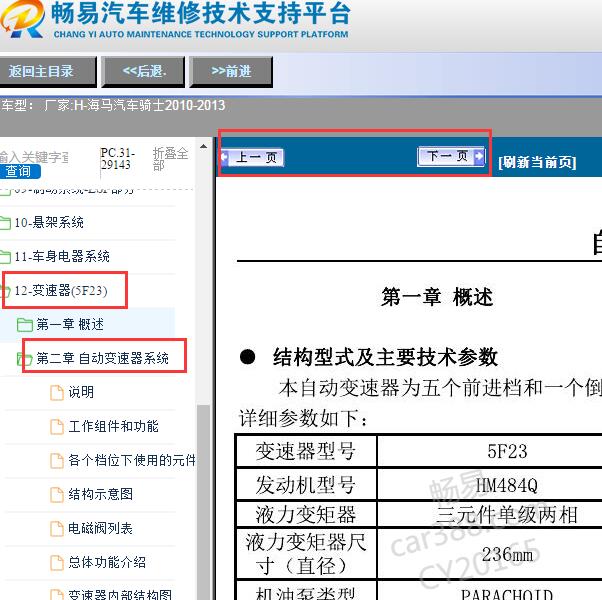Collapse 第二章 自动变速器系统 node

coord(102,359)
